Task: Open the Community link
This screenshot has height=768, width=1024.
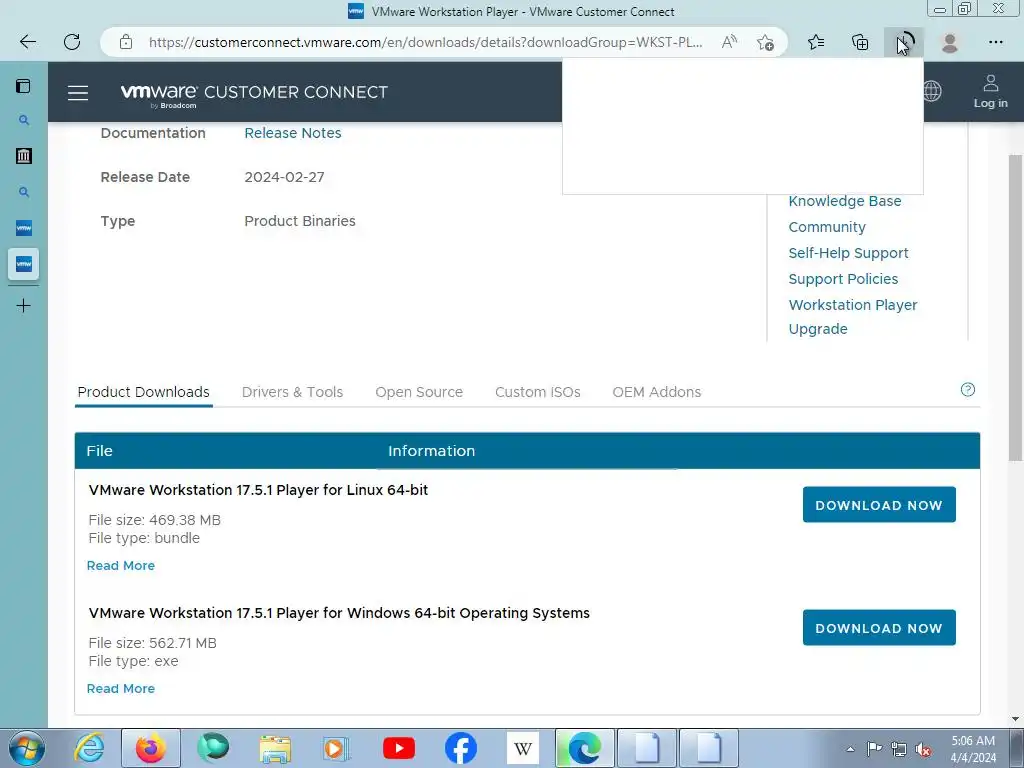Action: [x=827, y=227]
